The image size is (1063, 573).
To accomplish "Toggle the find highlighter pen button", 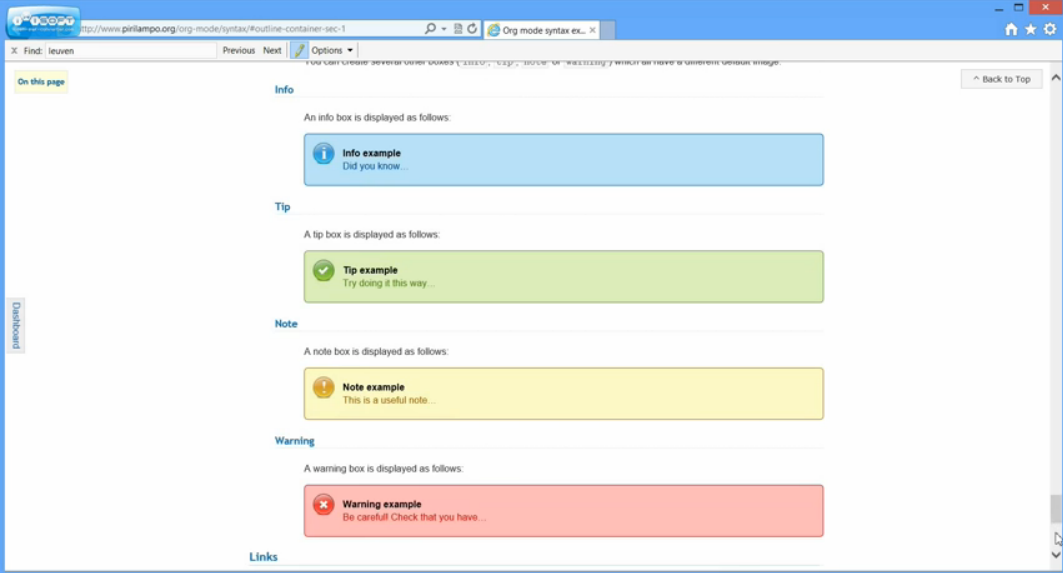I will click(298, 50).
